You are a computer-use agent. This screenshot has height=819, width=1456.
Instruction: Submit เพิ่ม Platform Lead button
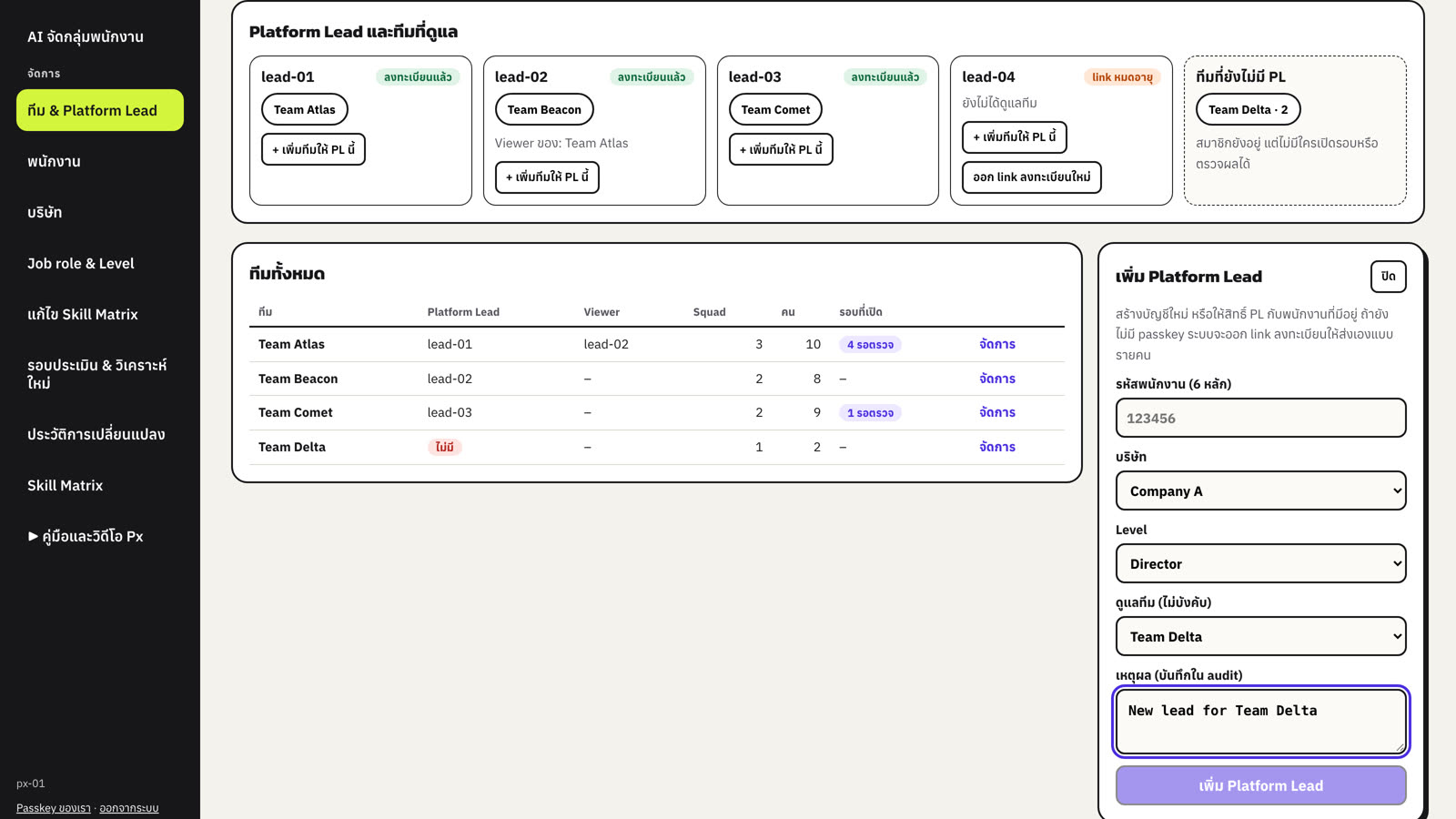(1261, 785)
